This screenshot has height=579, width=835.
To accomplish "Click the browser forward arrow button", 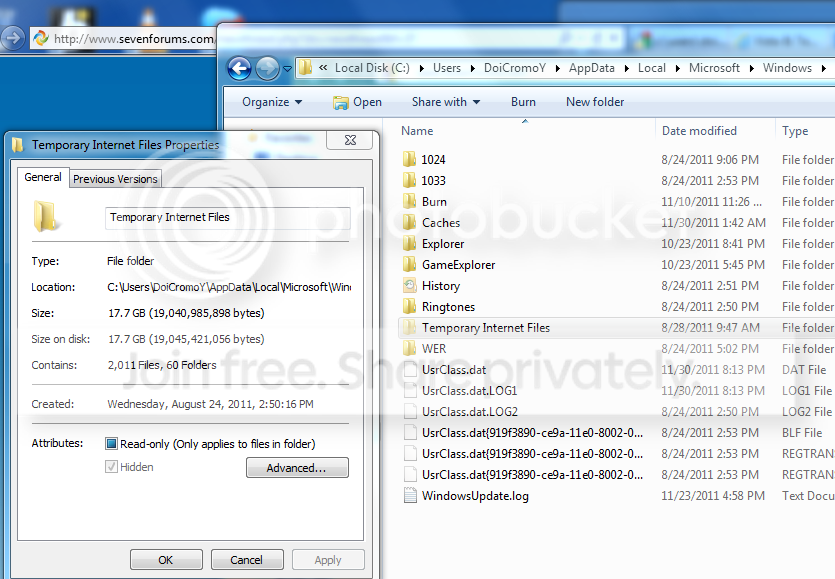I will point(12,38).
